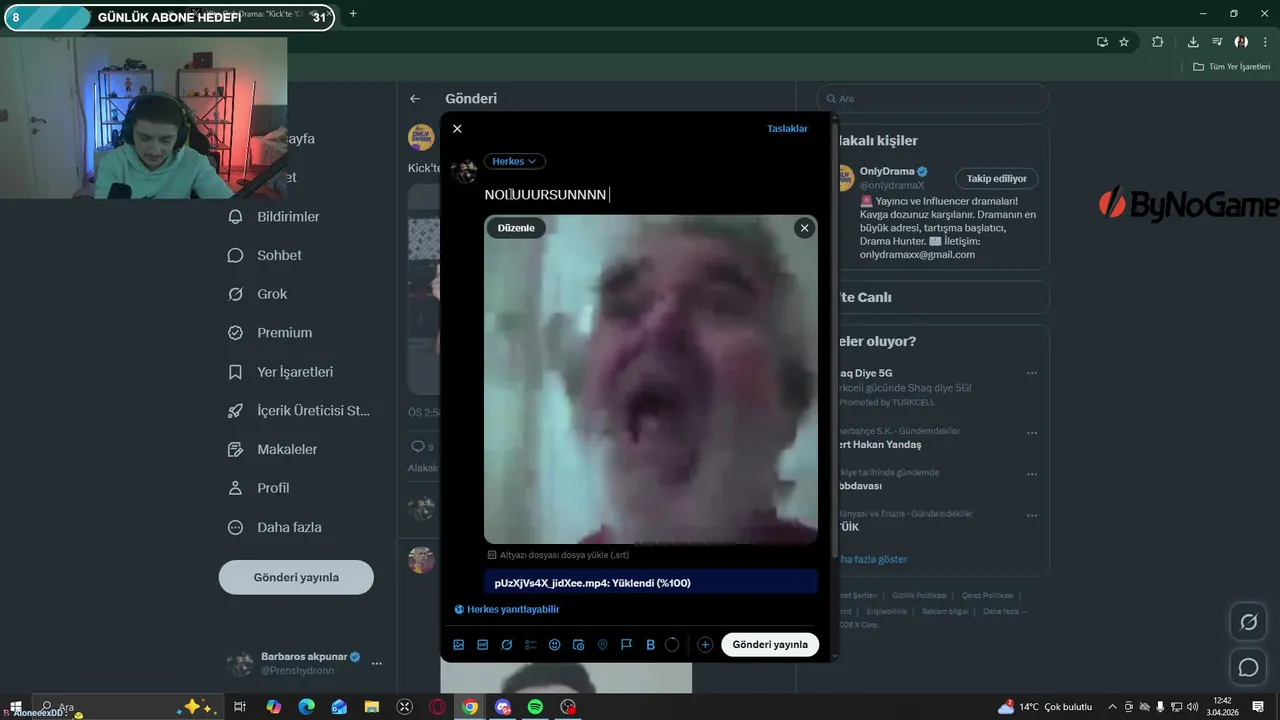Screen dimensions: 1280x720
Task: Open Grok in X sidebar
Action: [x=258, y=294]
